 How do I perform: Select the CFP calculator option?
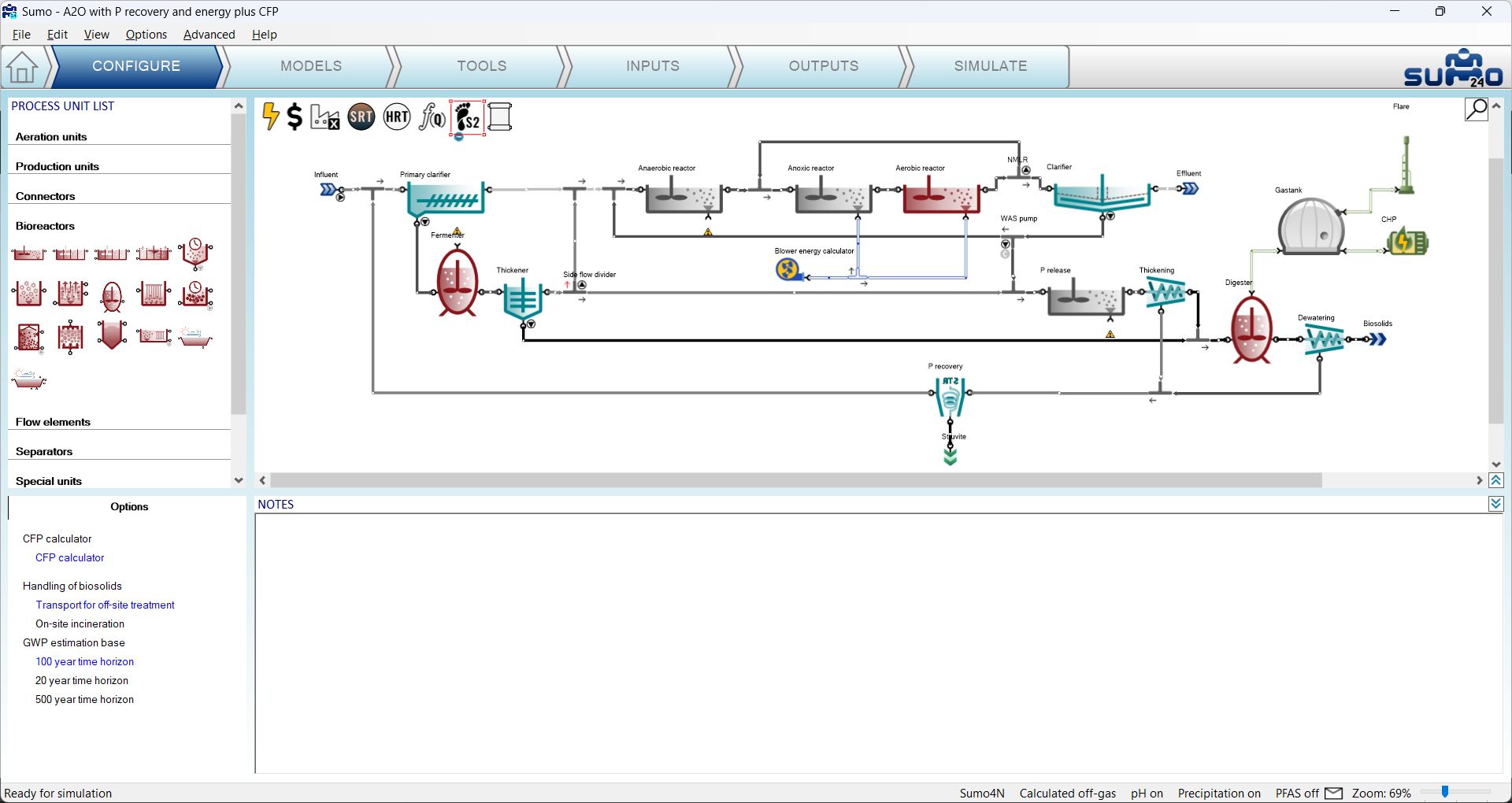point(69,557)
